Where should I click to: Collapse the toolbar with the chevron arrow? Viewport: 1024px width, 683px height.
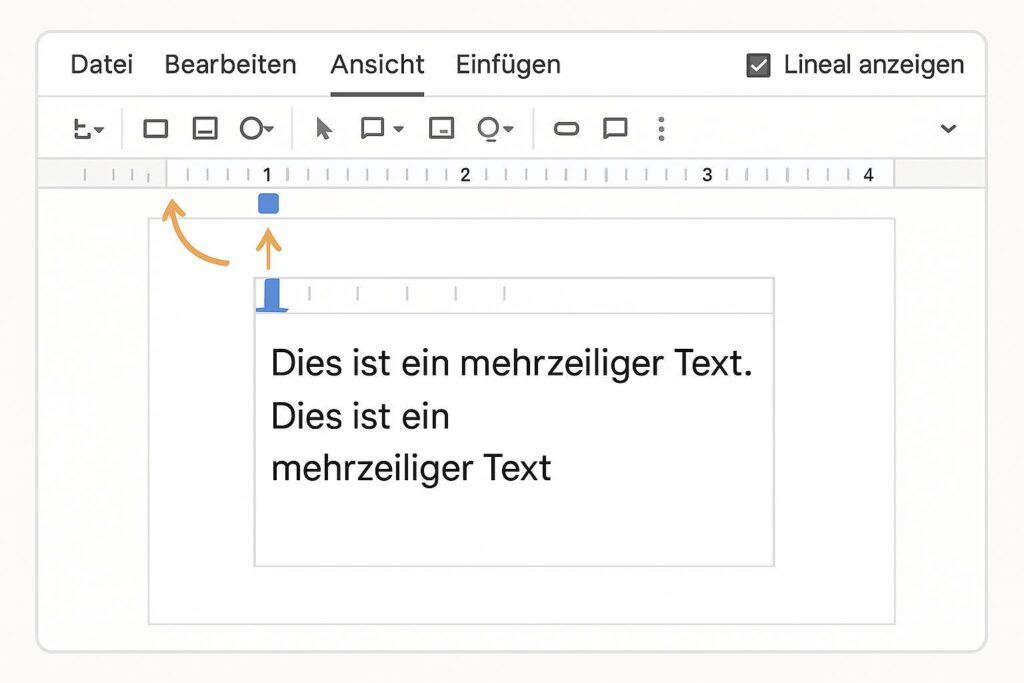click(x=948, y=129)
